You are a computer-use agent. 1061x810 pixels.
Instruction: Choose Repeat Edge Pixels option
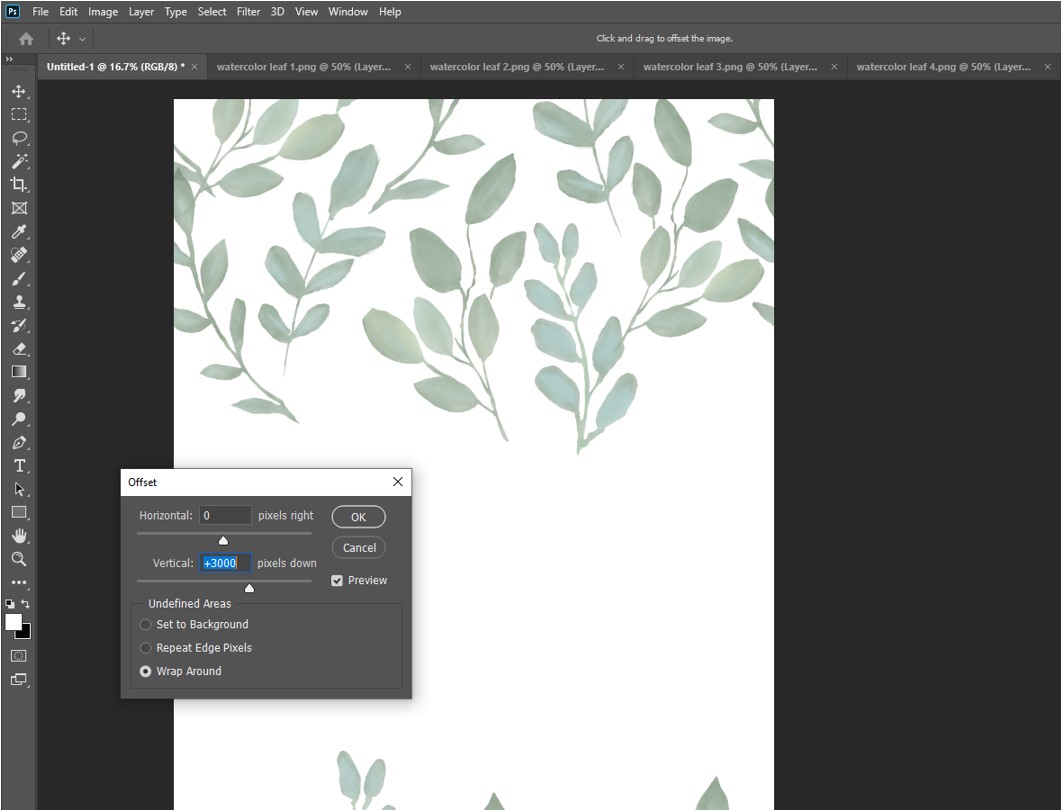[146, 648]
